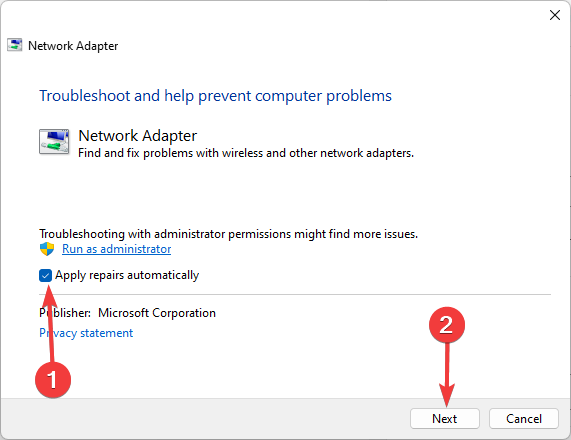Click the 'Network Adapter' window title text
The height and width of the screenshot is (440, 571).
[x=73, y=46]
